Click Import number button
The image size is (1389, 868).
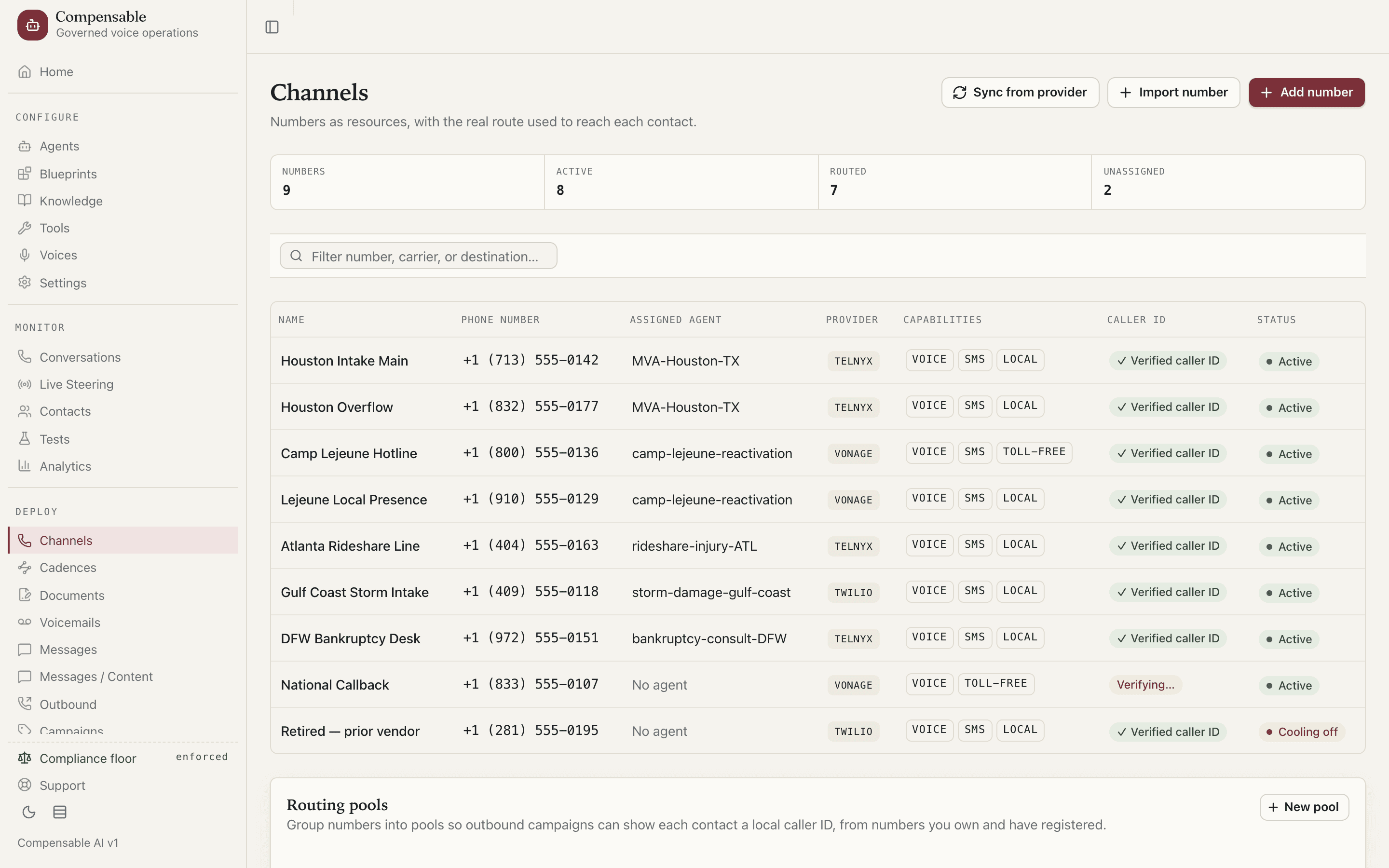coord(1173,93)
